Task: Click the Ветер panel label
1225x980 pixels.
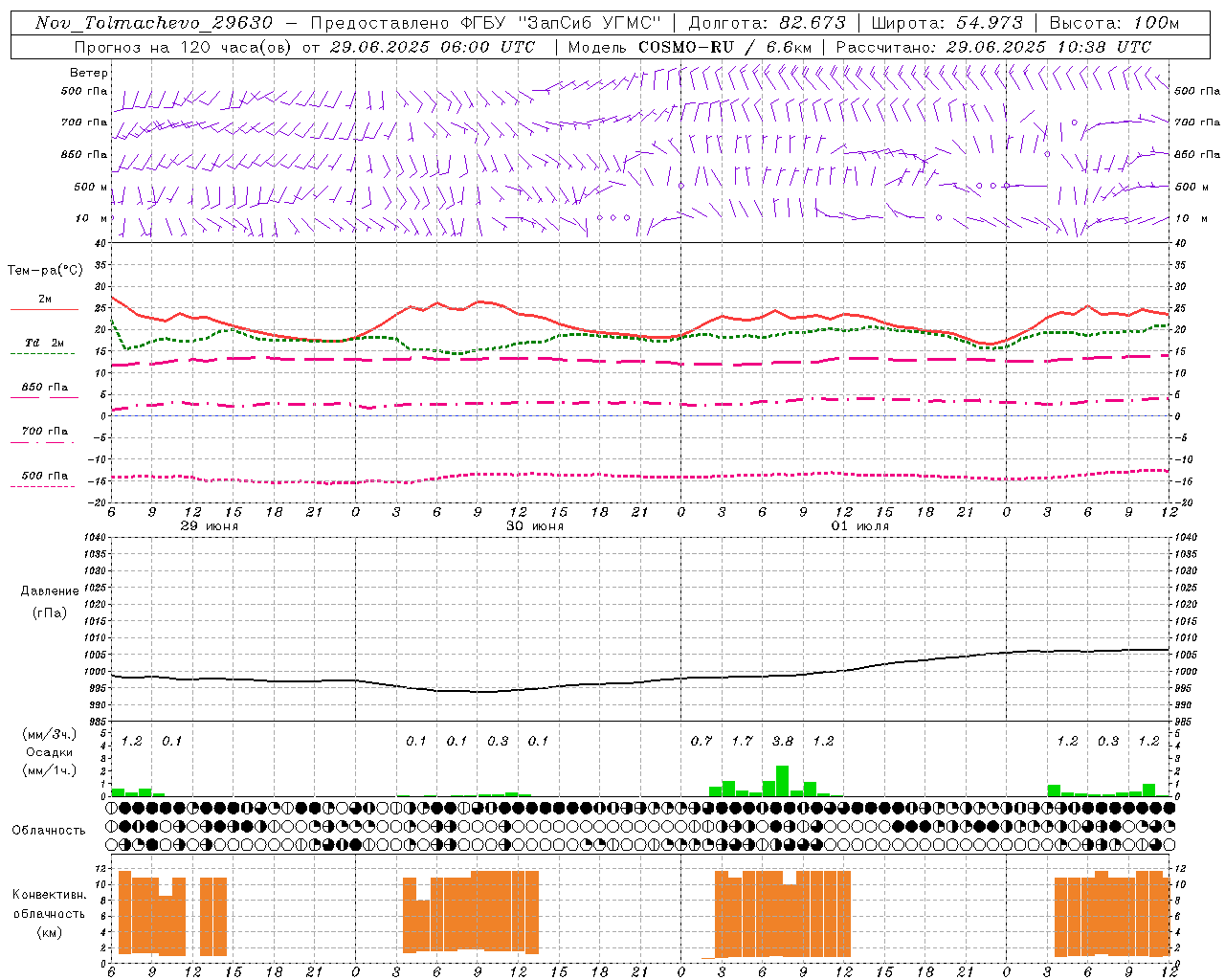Action: click(89, 73)
